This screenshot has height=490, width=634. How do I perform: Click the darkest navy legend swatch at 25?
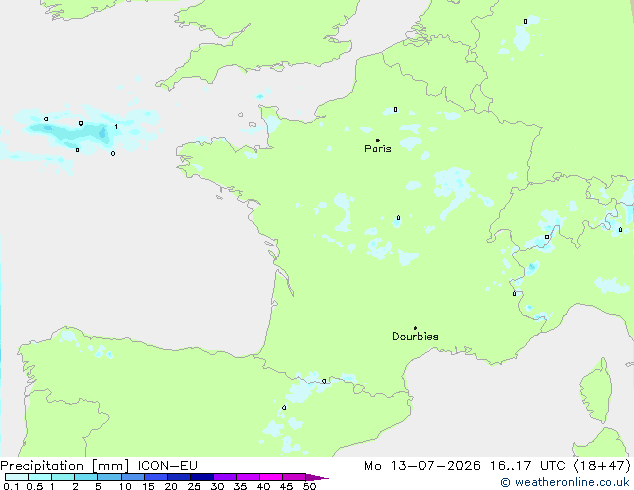click(x=202, y=477)
